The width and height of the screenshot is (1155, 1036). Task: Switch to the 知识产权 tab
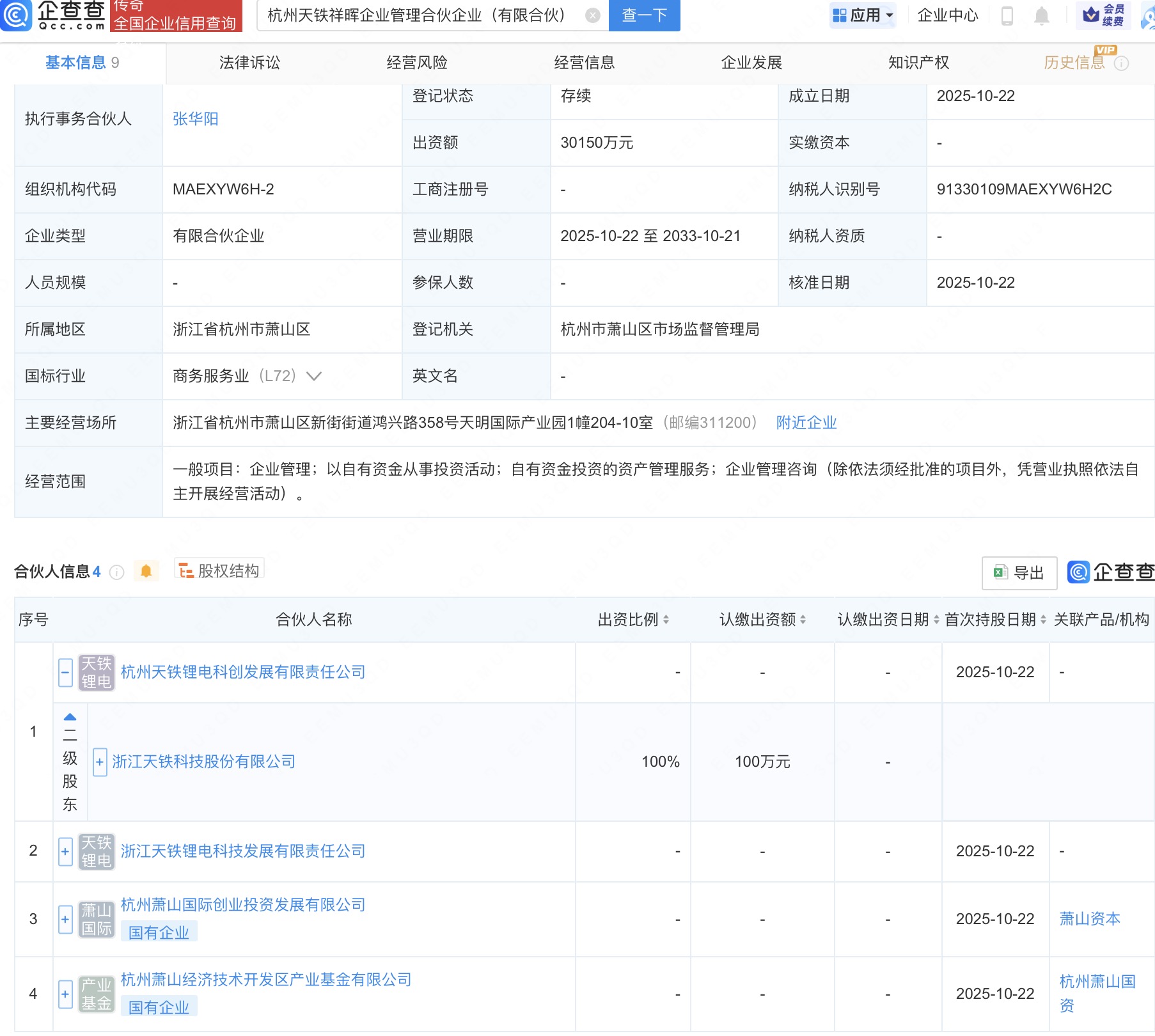click(918, 63)
